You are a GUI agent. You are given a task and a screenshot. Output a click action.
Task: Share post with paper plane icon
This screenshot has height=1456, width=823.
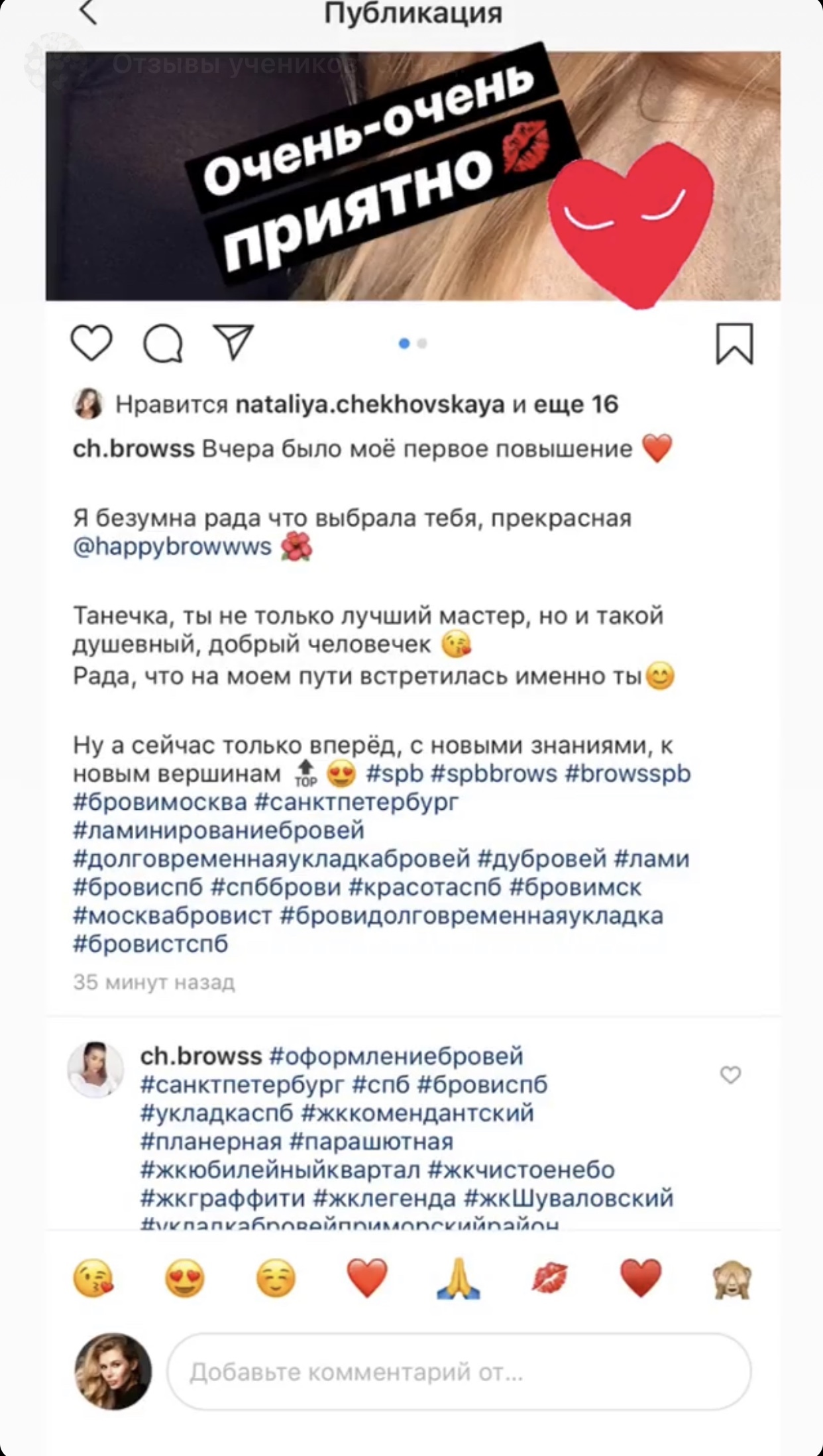pyautogui.click(x=233, y=343)
